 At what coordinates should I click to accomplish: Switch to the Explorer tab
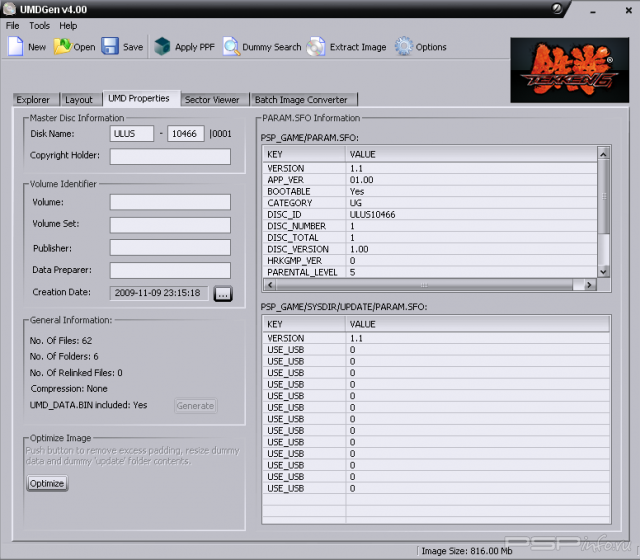tap(33, 100)
